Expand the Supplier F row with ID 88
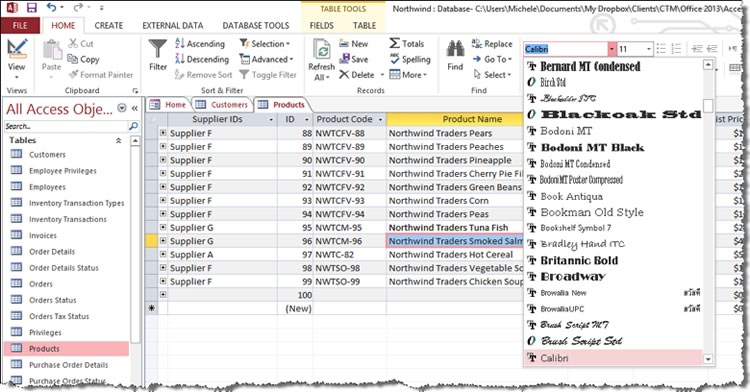 click(163, 133)
